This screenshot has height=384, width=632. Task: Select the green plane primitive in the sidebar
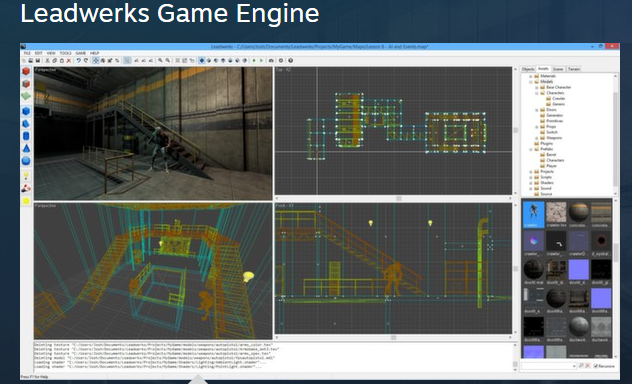(x=26, y=96)
